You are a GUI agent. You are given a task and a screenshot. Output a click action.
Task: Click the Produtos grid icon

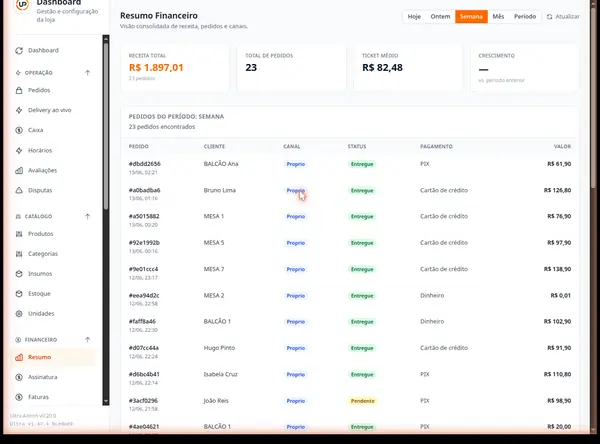[19, 234]
